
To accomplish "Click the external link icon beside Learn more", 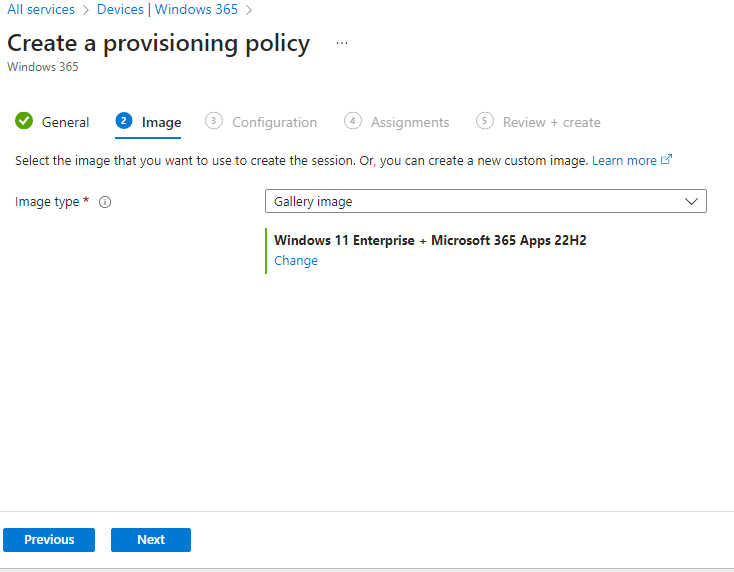I will pos(667,160).
